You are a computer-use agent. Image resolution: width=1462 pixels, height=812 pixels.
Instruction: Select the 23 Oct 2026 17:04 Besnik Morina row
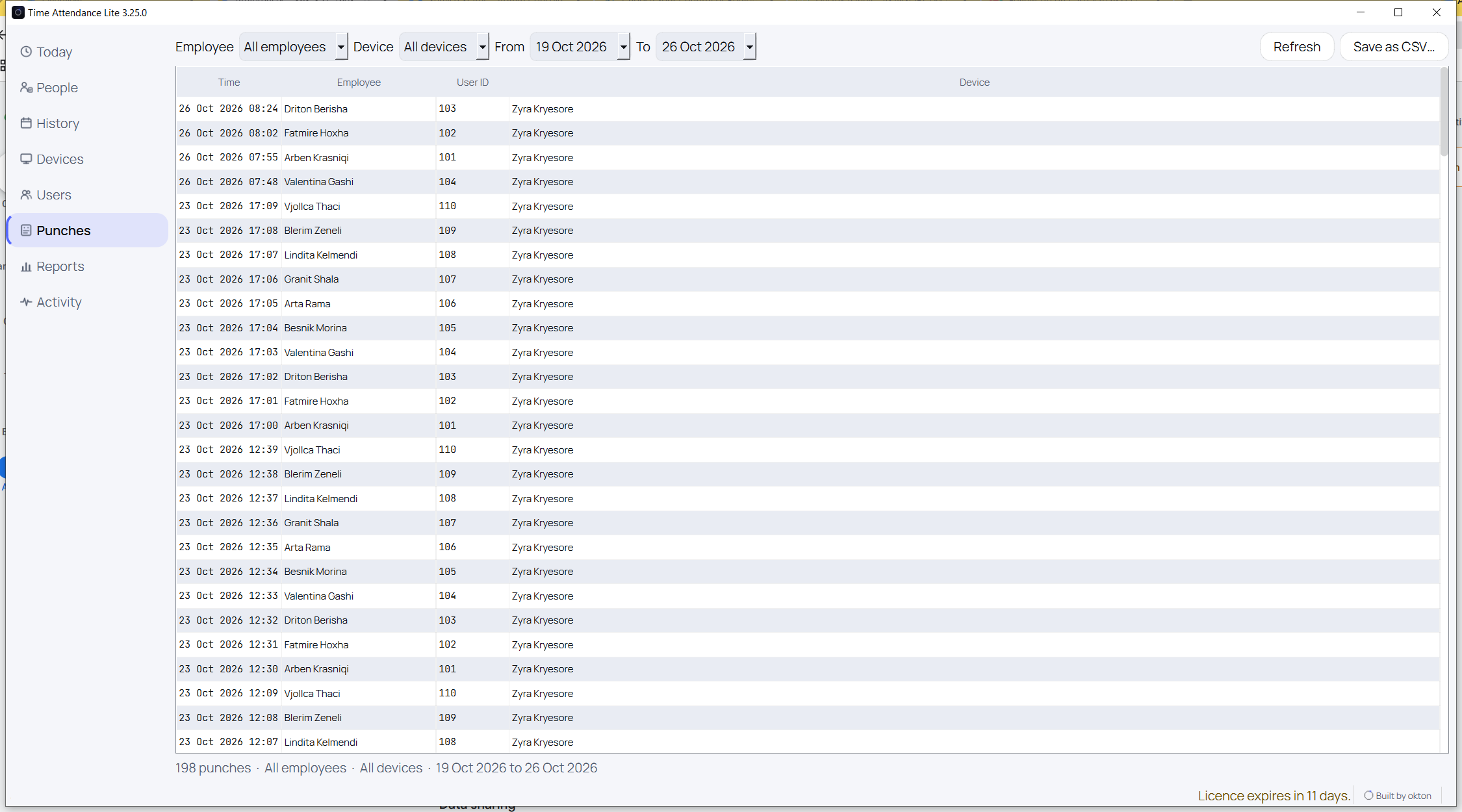point(808,328)
